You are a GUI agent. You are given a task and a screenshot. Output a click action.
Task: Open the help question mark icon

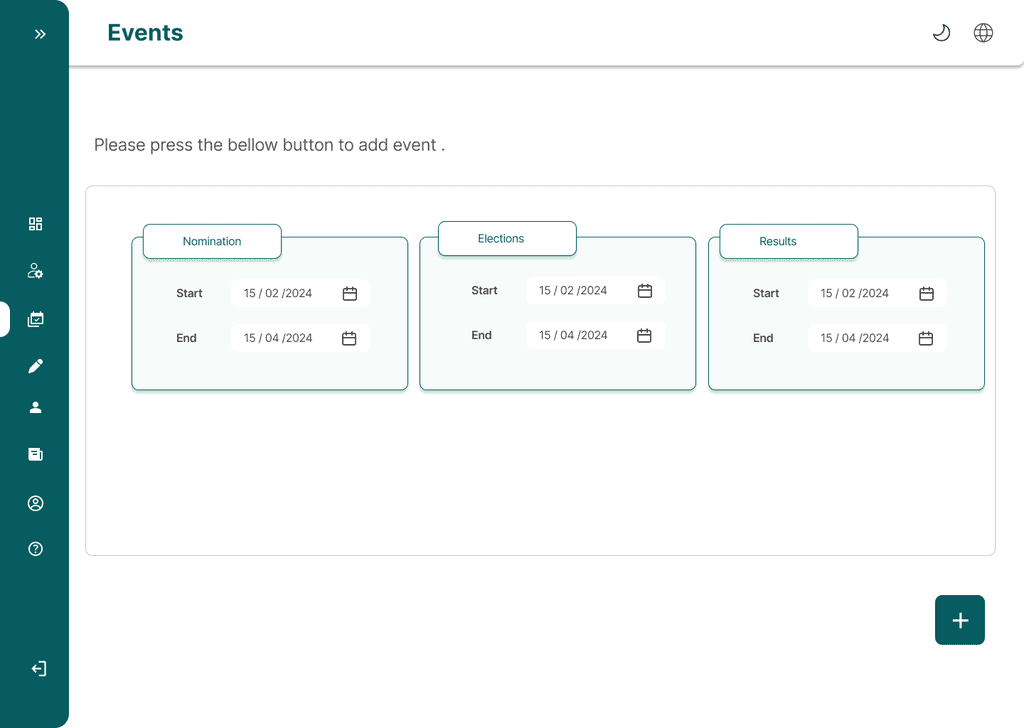click(36, 549)
